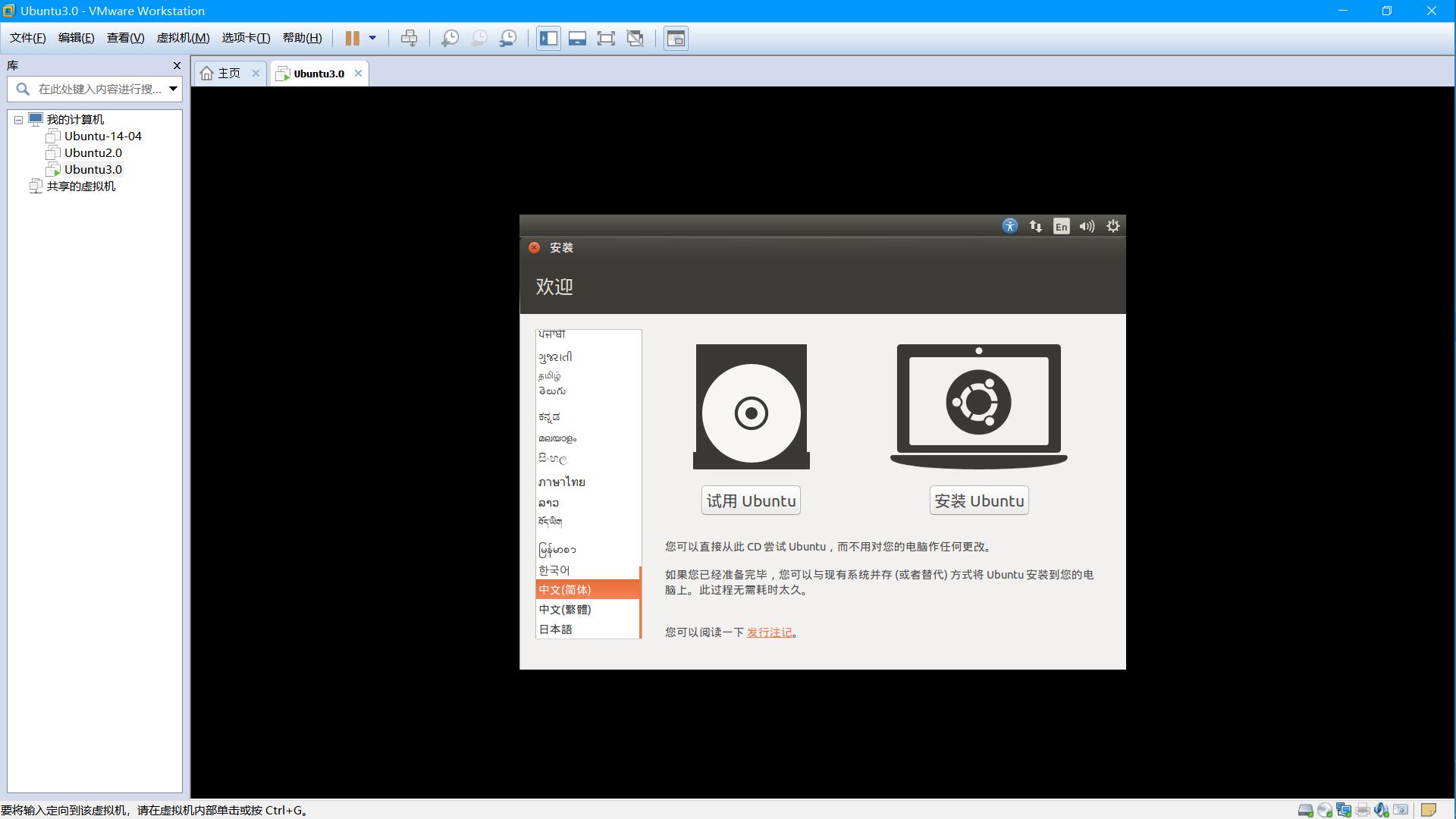Collapse the 我的计算机 tree node
Viewport: 1456px width, 819px height.
19,120
